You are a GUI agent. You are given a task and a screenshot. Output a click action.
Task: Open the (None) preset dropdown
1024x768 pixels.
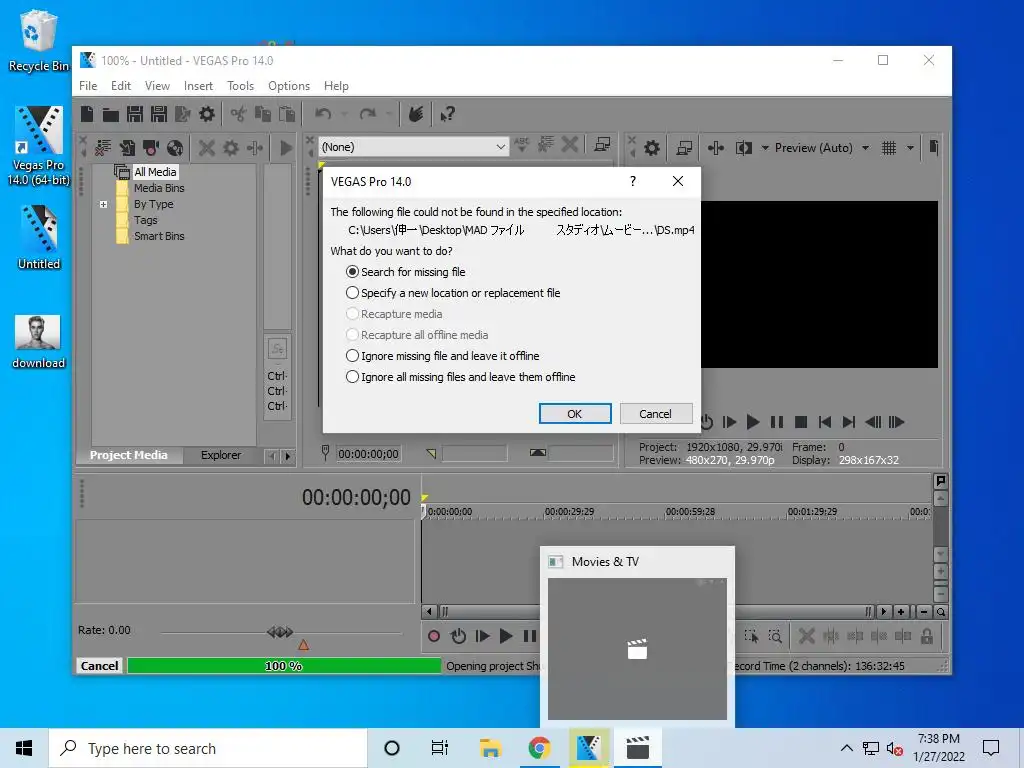point(413,147)
